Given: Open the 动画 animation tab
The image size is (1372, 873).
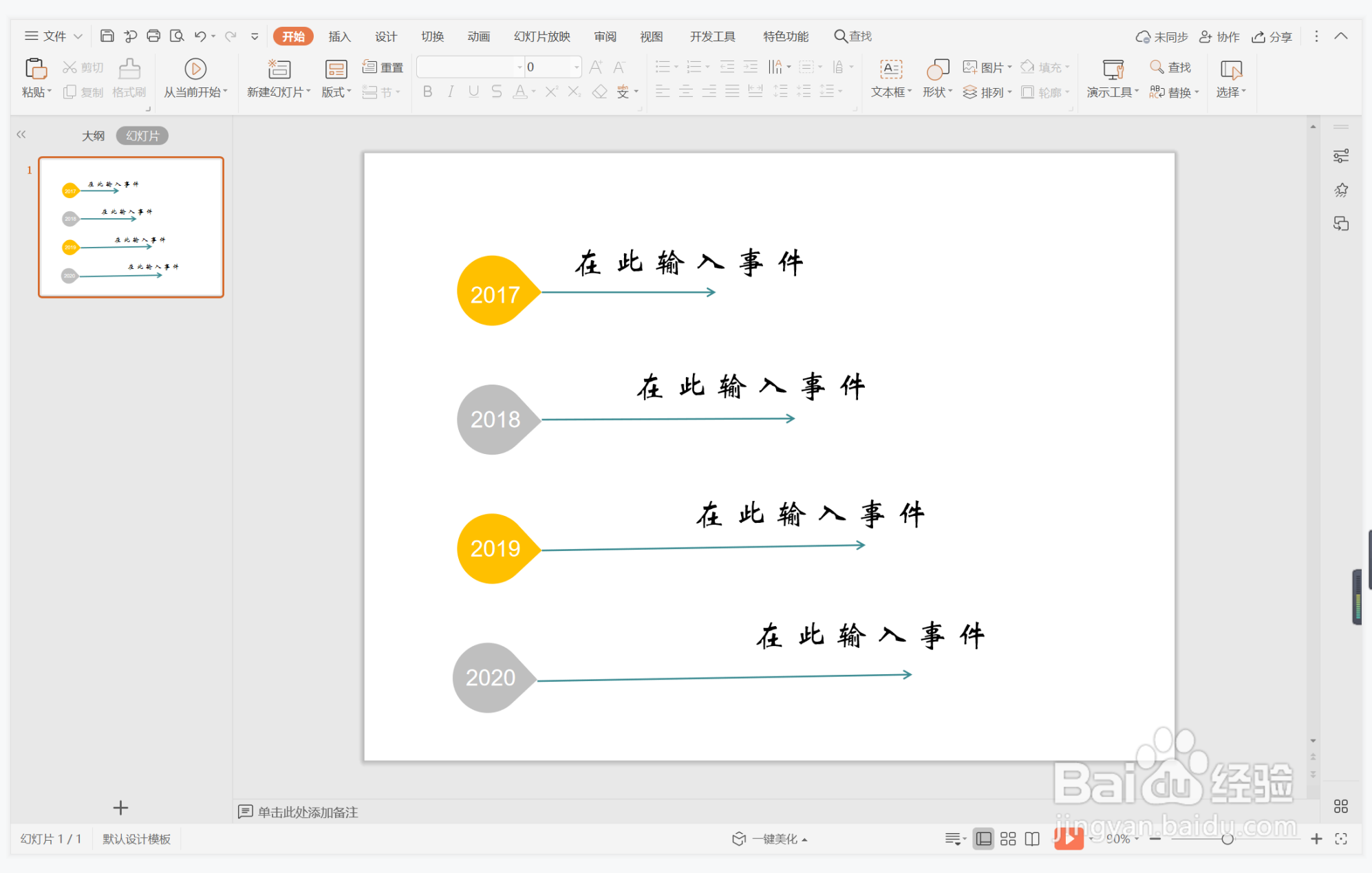Looking at the screenshot, I should [x=478, y=36].
